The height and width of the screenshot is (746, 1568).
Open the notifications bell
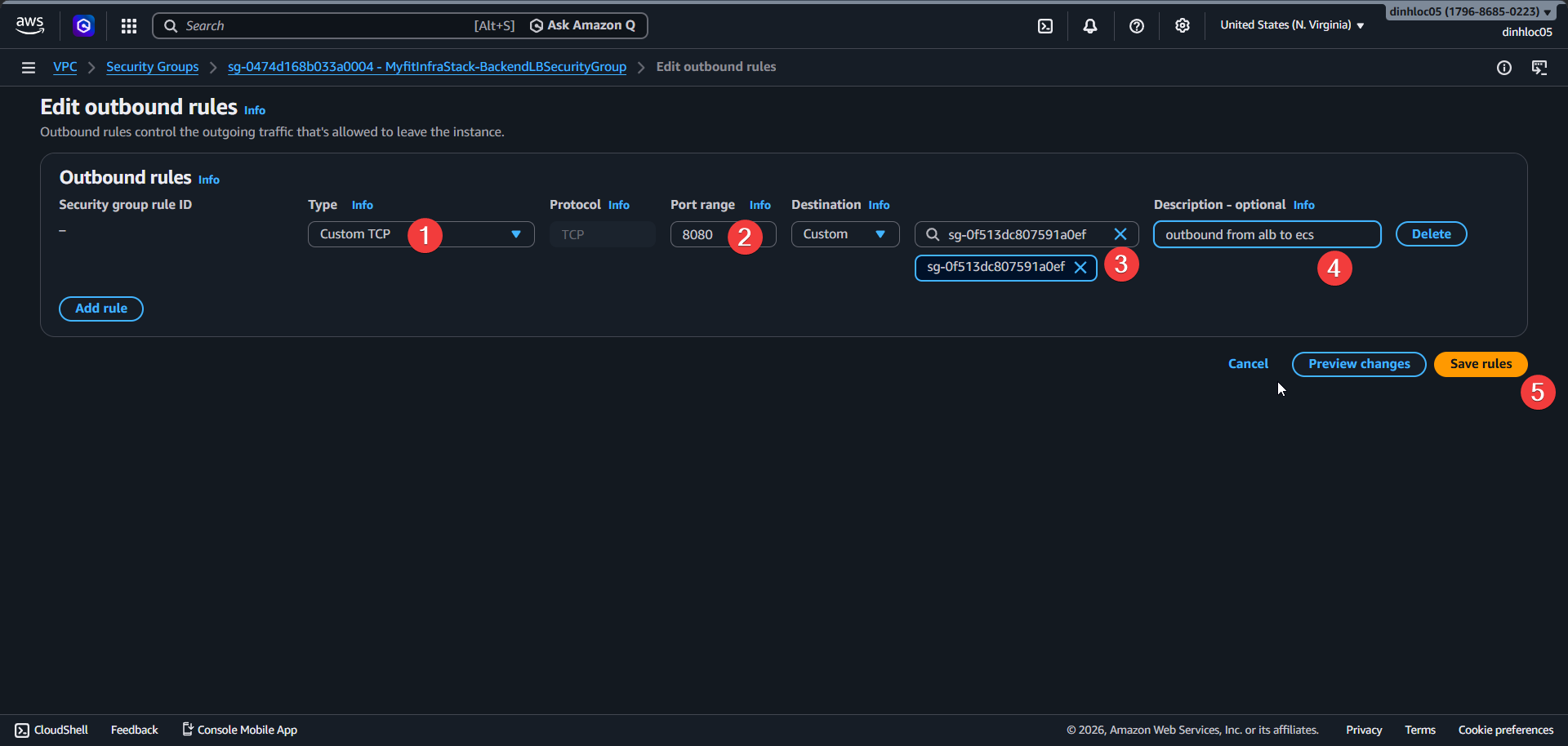coord(1090,26)
